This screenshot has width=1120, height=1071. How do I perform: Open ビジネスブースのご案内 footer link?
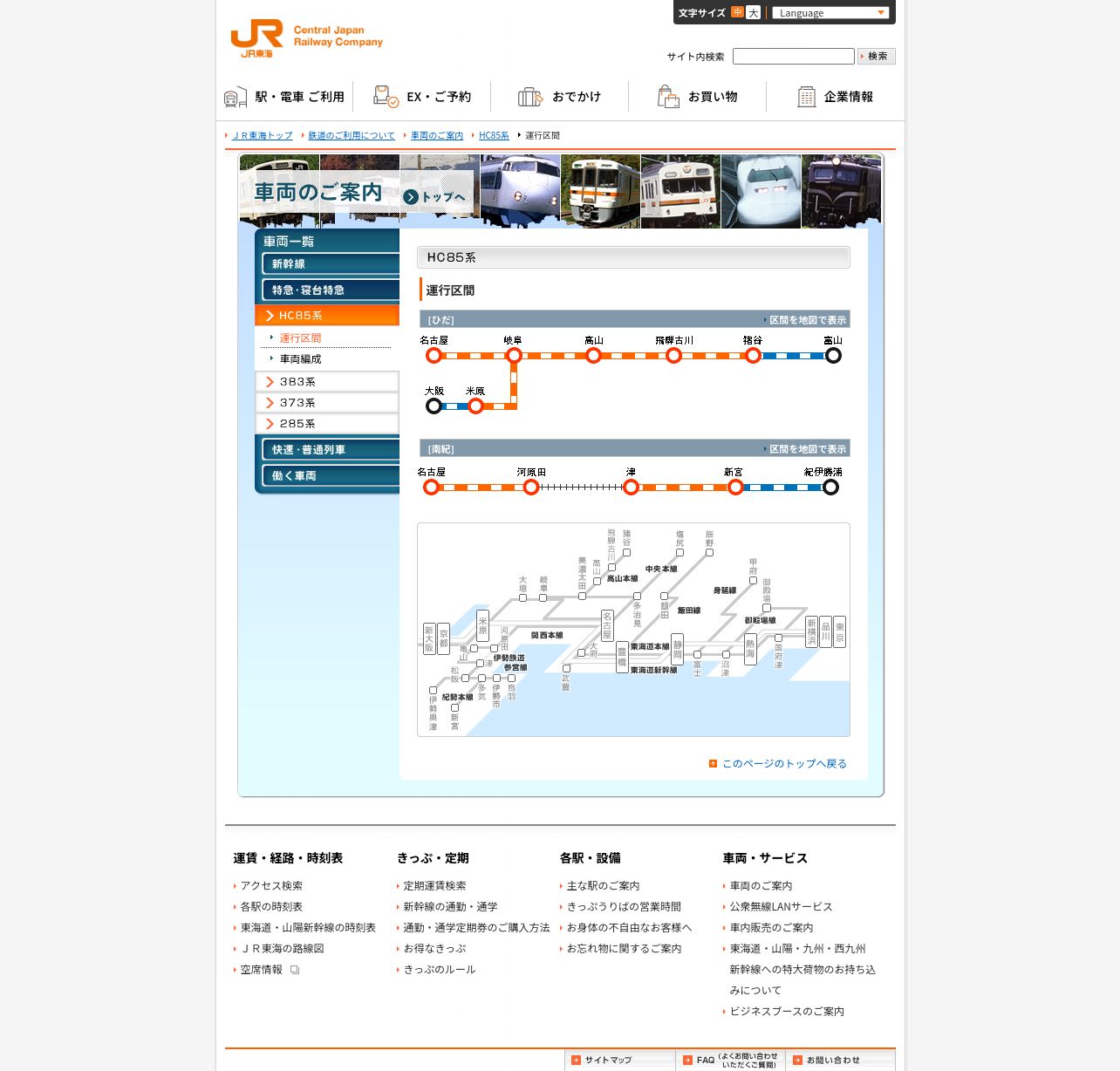787,1012
